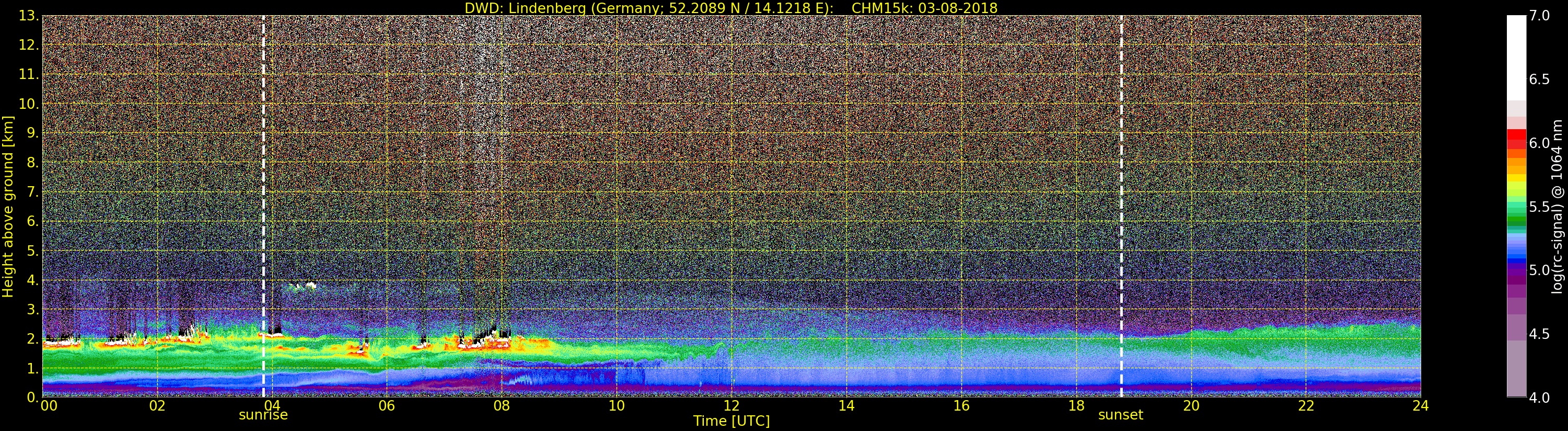Click the 'Height above ground [km]' axis label
The height and width of the screenshot is (431, 1568).
point(8,206)
